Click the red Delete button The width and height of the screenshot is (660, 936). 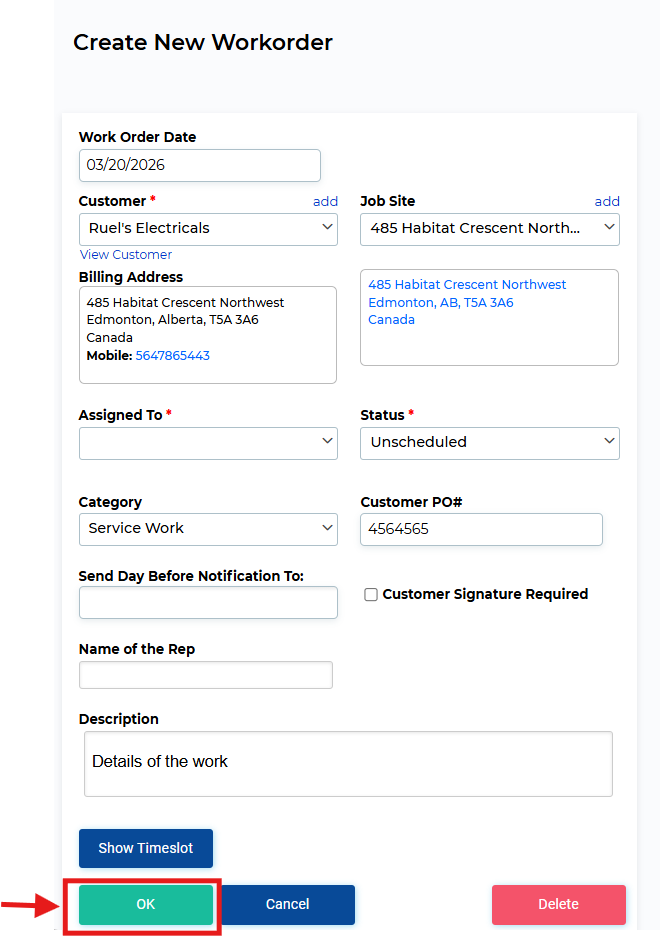pos(558,904)
